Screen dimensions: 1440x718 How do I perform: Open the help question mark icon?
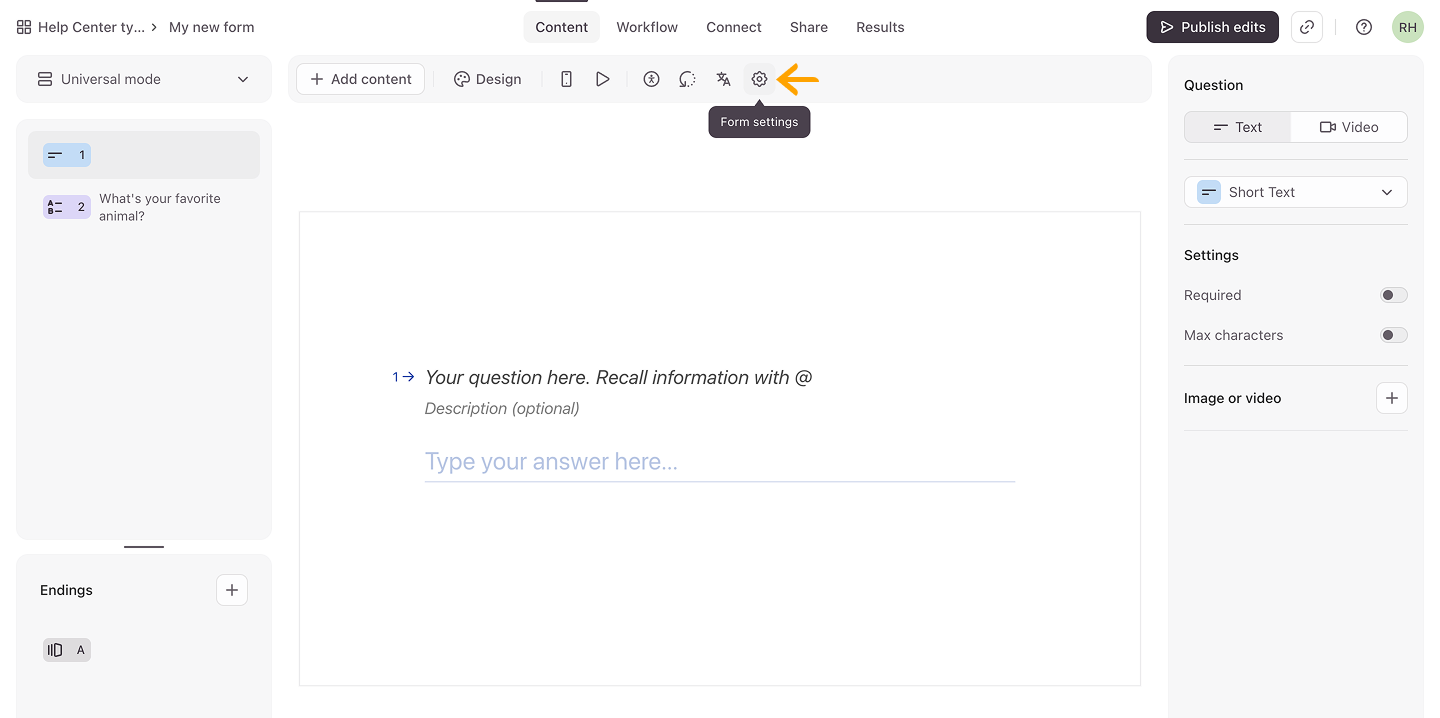pos(1363,27)
